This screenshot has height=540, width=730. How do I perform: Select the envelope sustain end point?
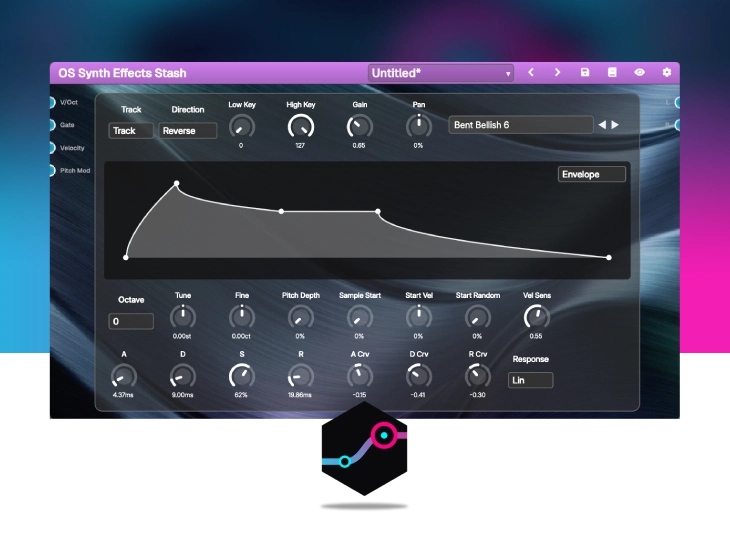(378, 211)
